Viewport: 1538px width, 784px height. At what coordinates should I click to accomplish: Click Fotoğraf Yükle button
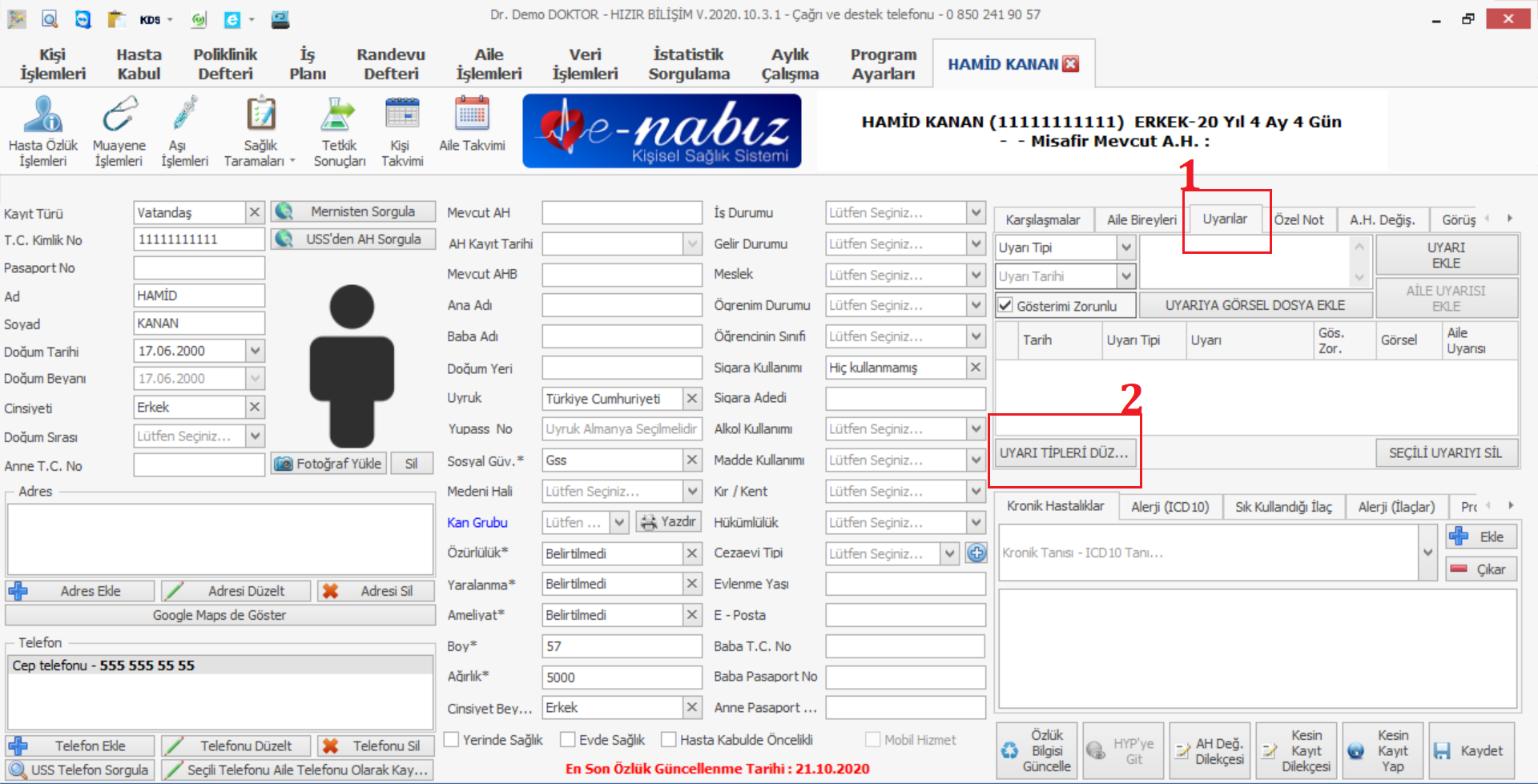pyautogui.click(x=329, y=464)
